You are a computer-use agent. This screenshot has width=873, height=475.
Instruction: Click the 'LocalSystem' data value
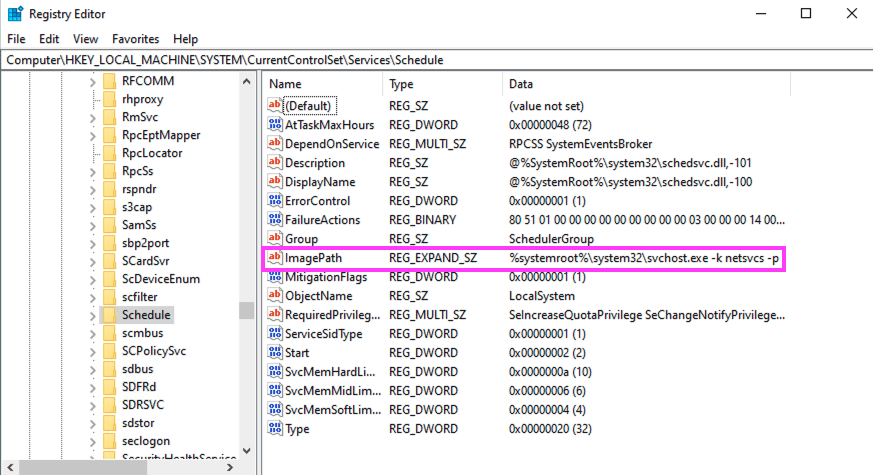[x=542, y=296]
